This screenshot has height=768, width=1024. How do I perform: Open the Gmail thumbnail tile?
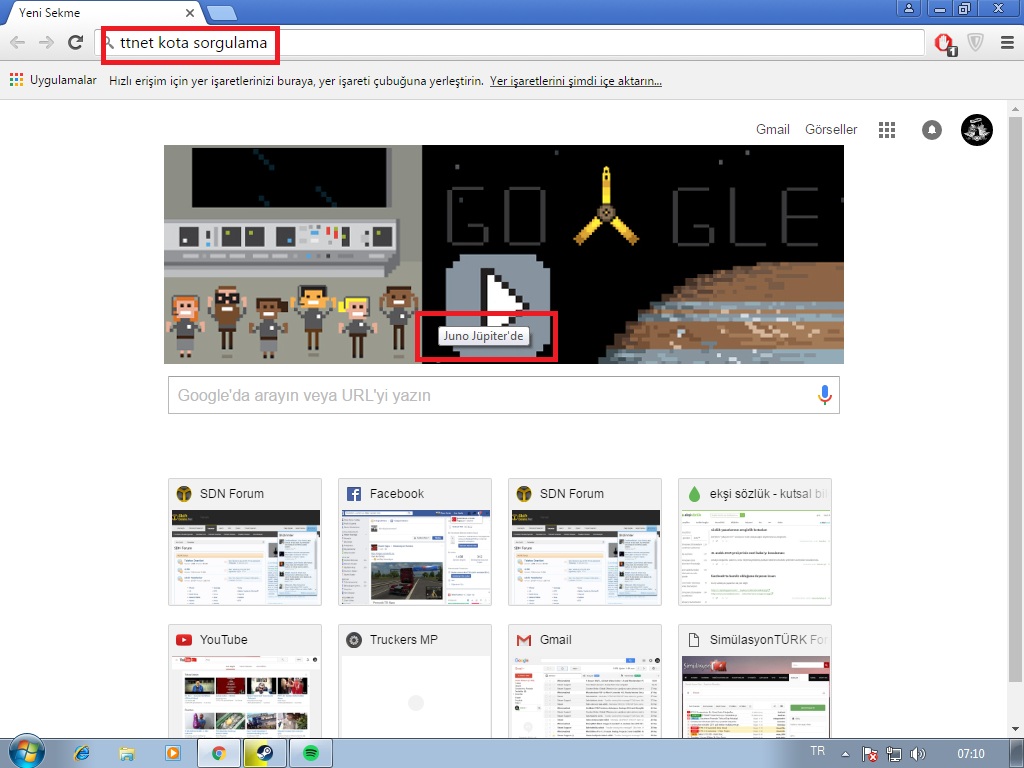point(585,681)
